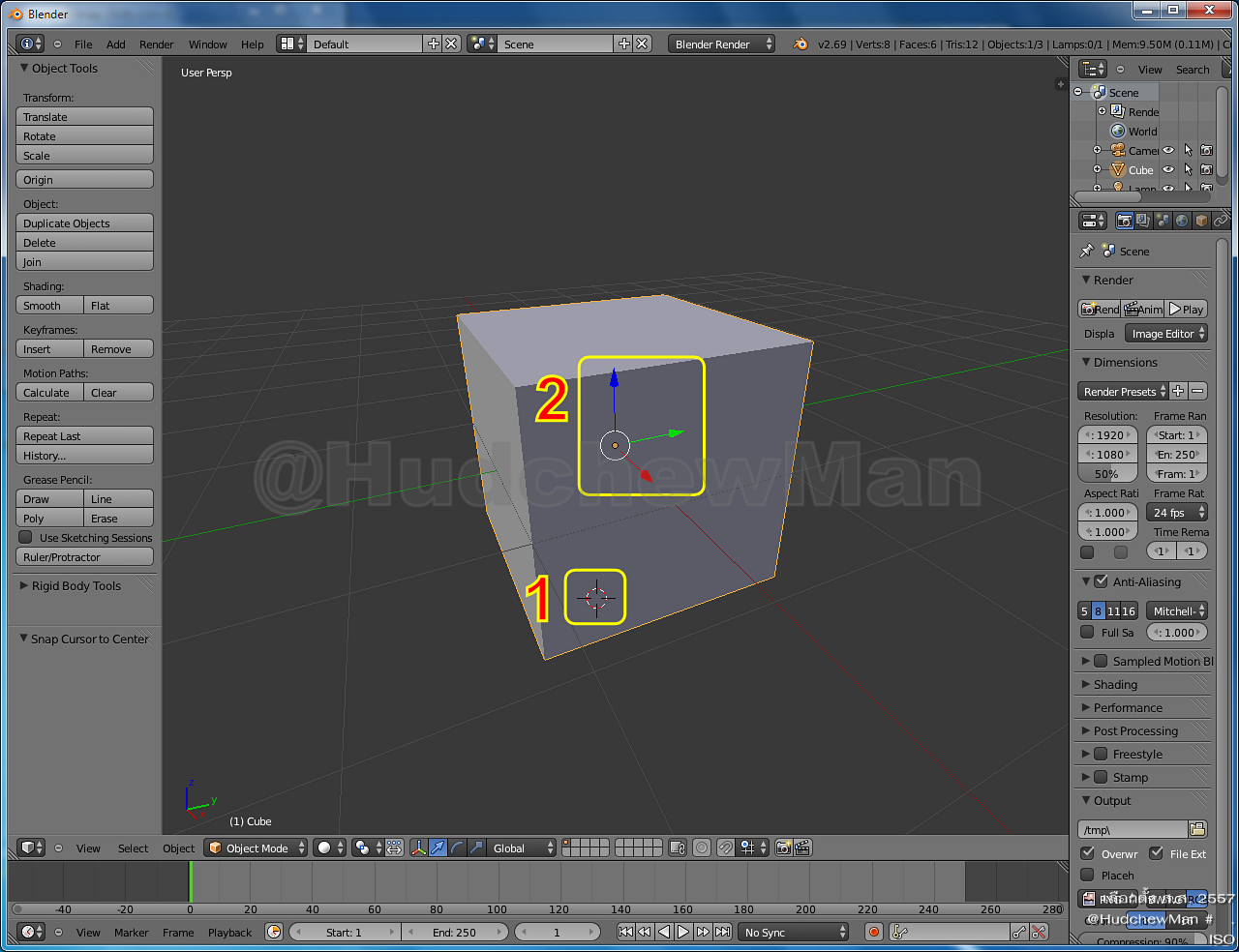Open the No Sync playback dropdown
1239x952 pixels.
tap(794, 932)
